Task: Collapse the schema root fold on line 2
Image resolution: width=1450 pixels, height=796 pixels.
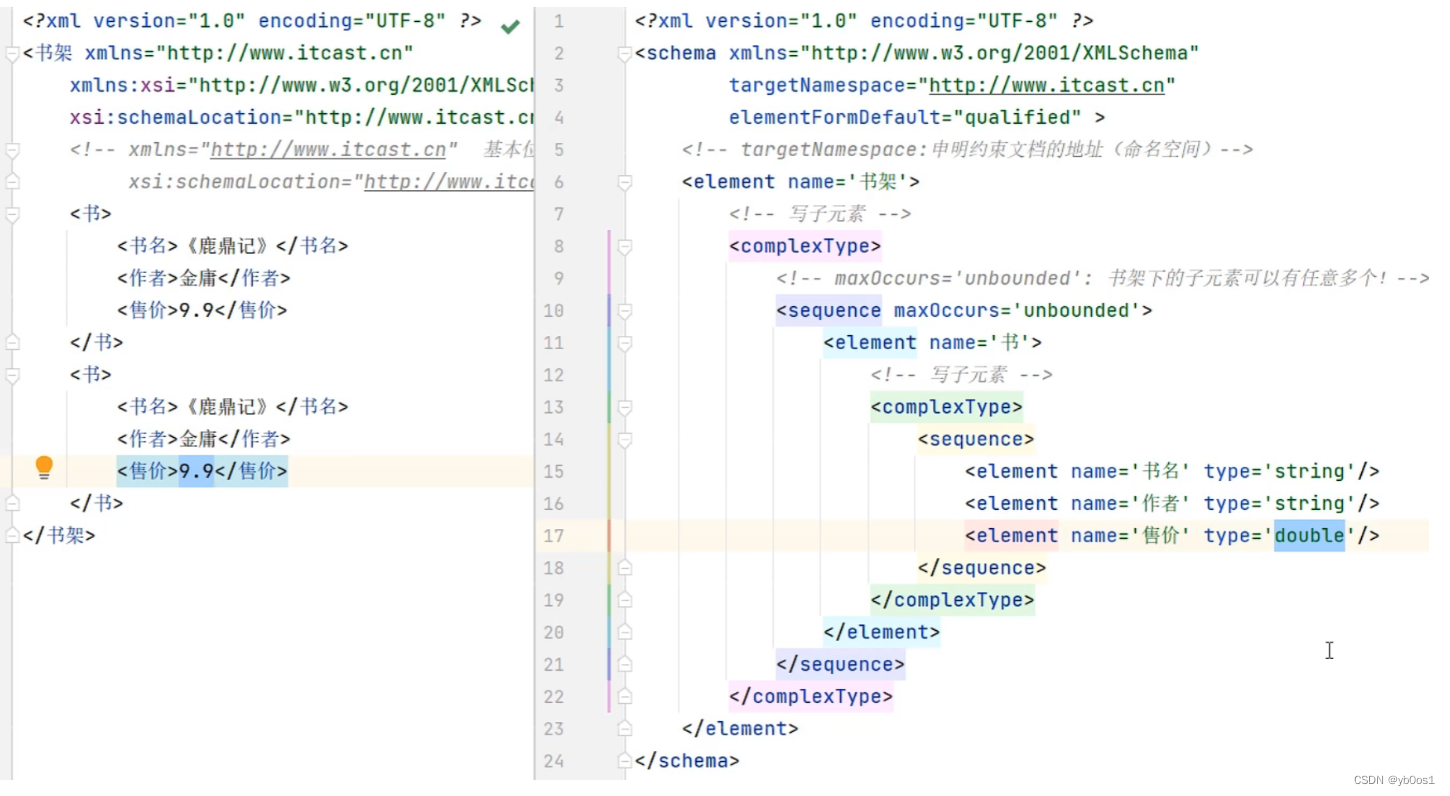Action: [x=625, y=54]
